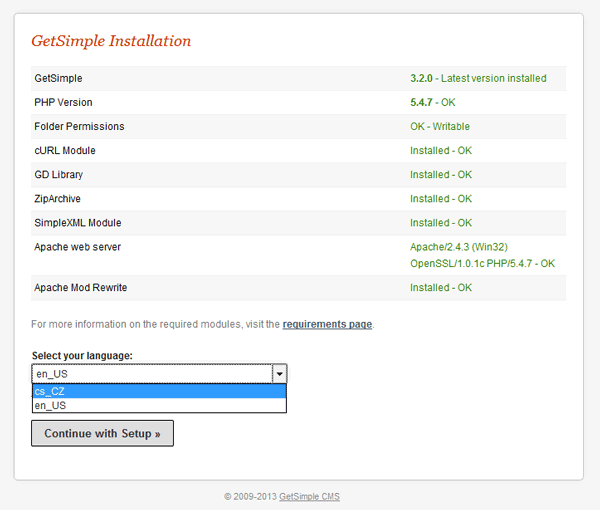Click the 'Apache Mod Rewrite' label
This screenshot has height=510, width=600.
click(80, 288)
